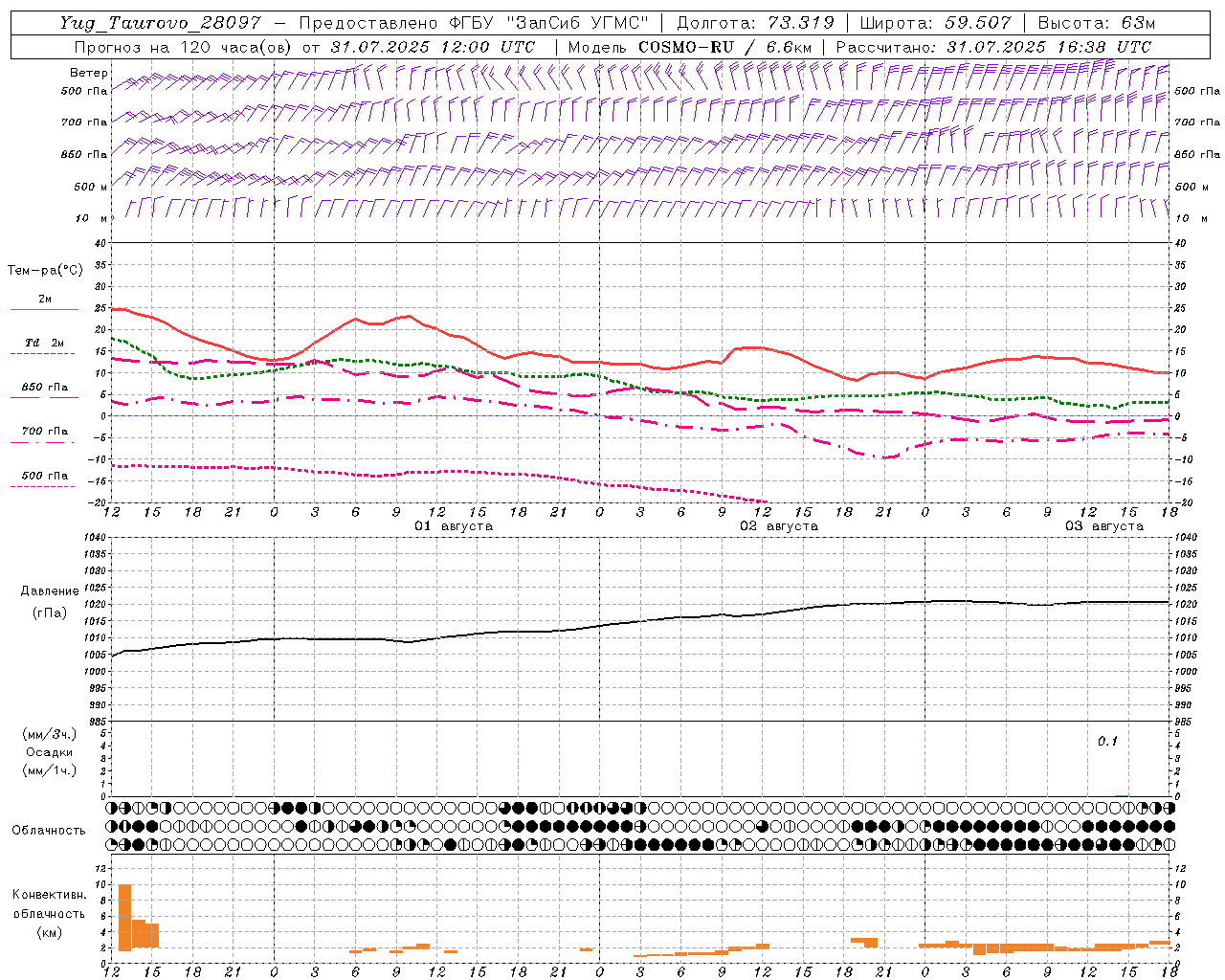This screenshot has width=1225, height=980.
Task: Click the Облачность cloud cover label
Action: [49, 830]
